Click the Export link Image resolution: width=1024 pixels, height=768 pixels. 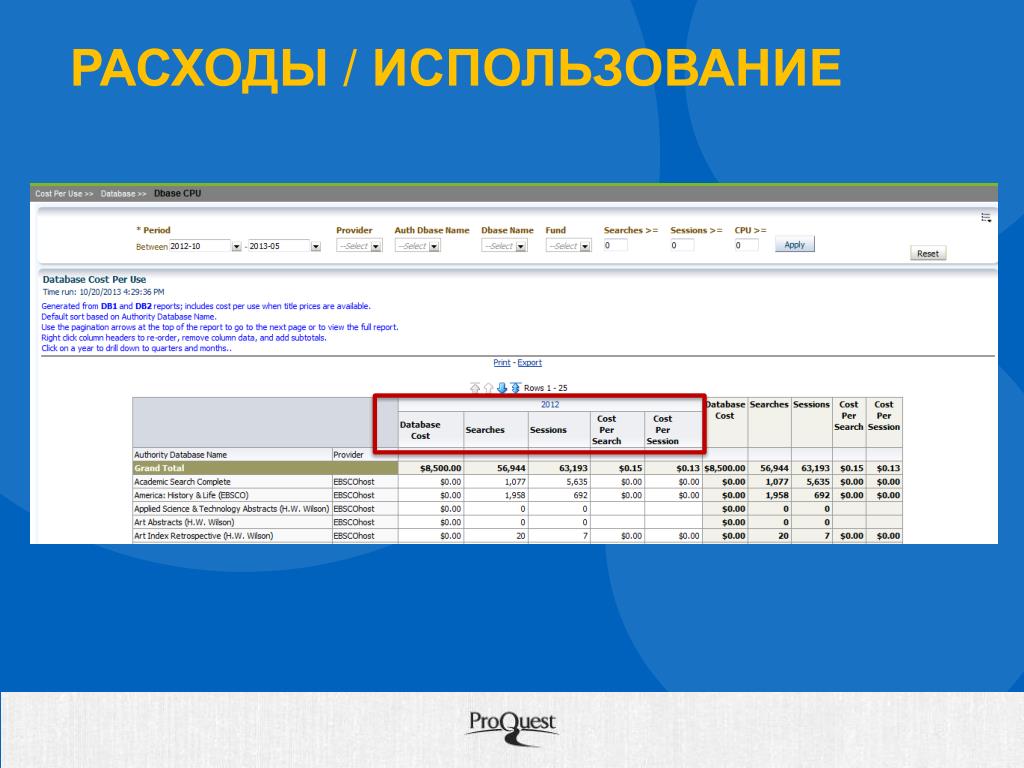click(530, 362)
